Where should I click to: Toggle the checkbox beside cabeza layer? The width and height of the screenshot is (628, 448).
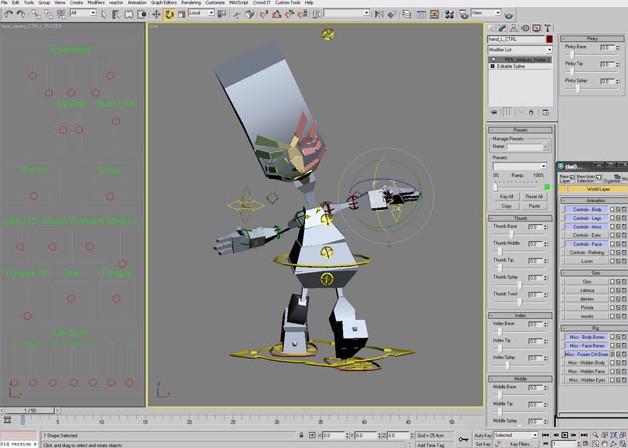pyautogui.click(x=612, y=290)
